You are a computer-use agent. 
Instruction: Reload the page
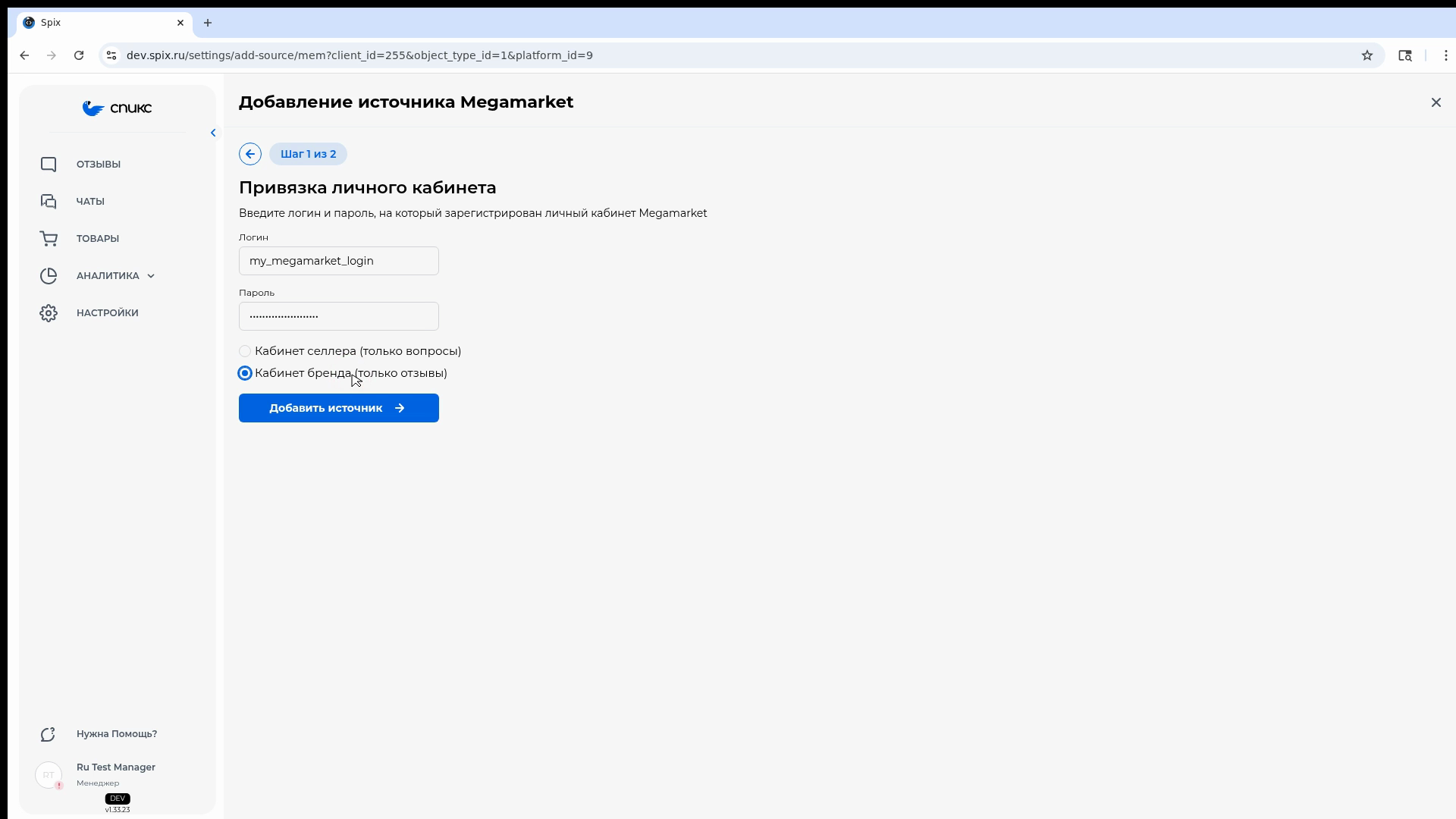click(79, 55)
